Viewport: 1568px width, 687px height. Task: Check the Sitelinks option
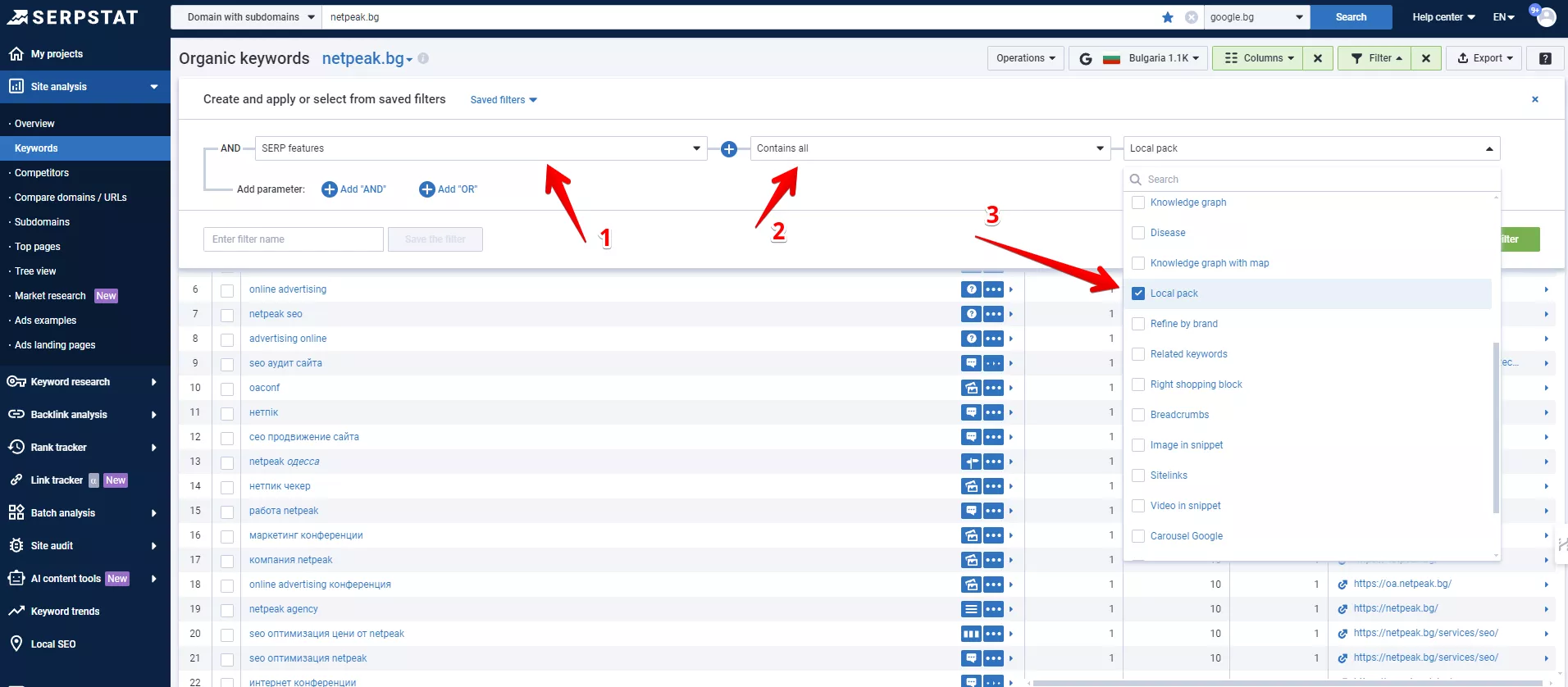click(1138, 475)
